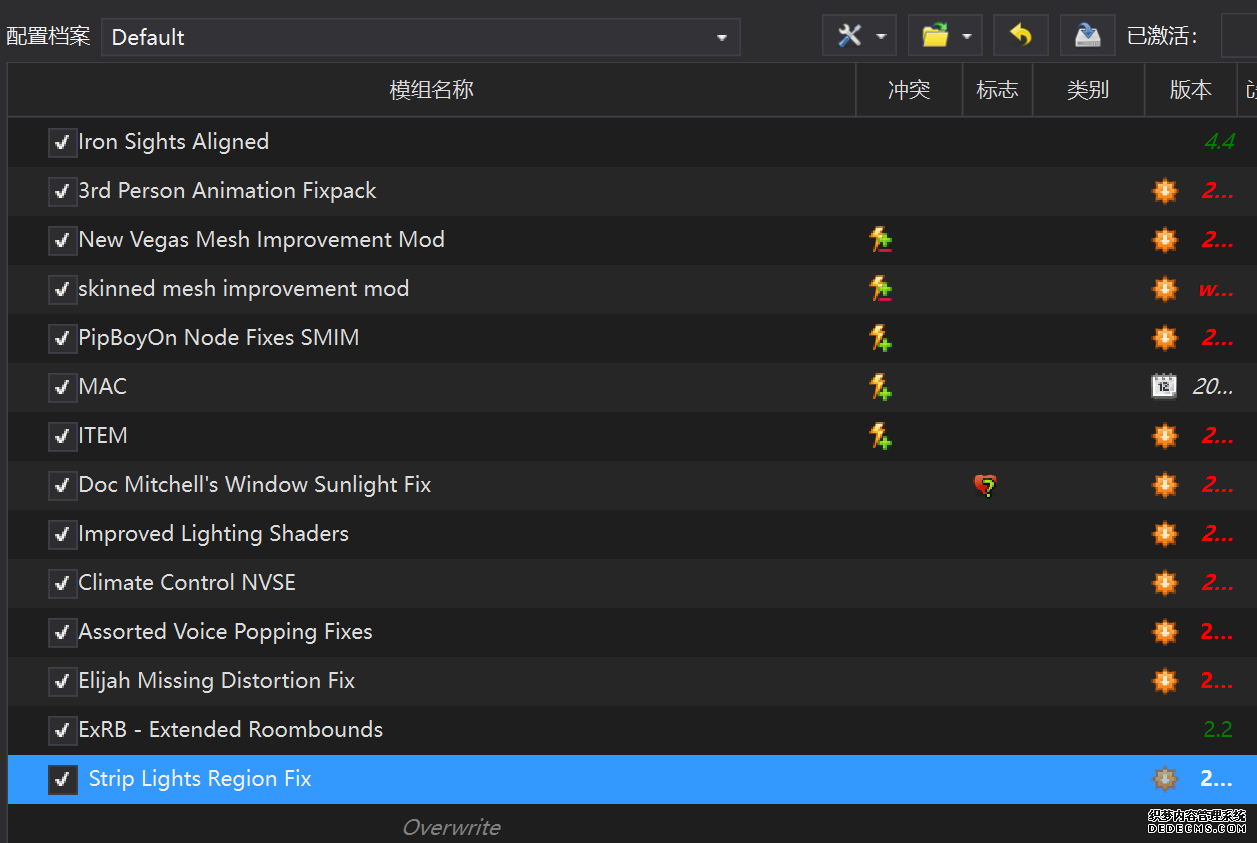Screen dimensions: 1257x843
Task: Open the Default profile dropdown
Action: pos(420,38)
